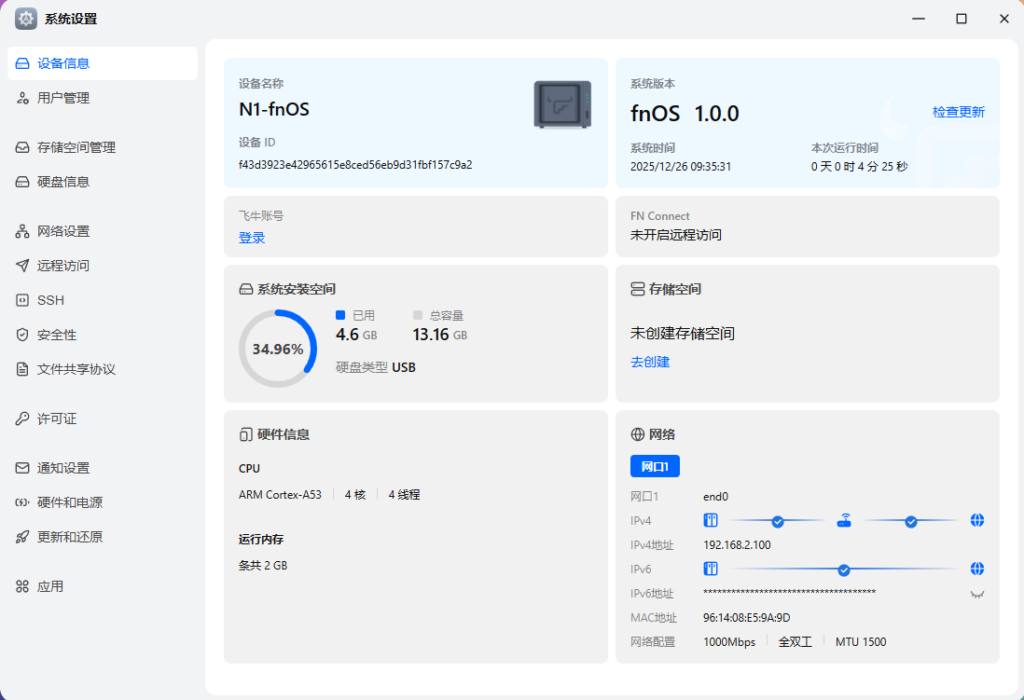Click the NAS device thumbnail image
The width and height of the screenshot is (1024, 700).
point(561,106)
